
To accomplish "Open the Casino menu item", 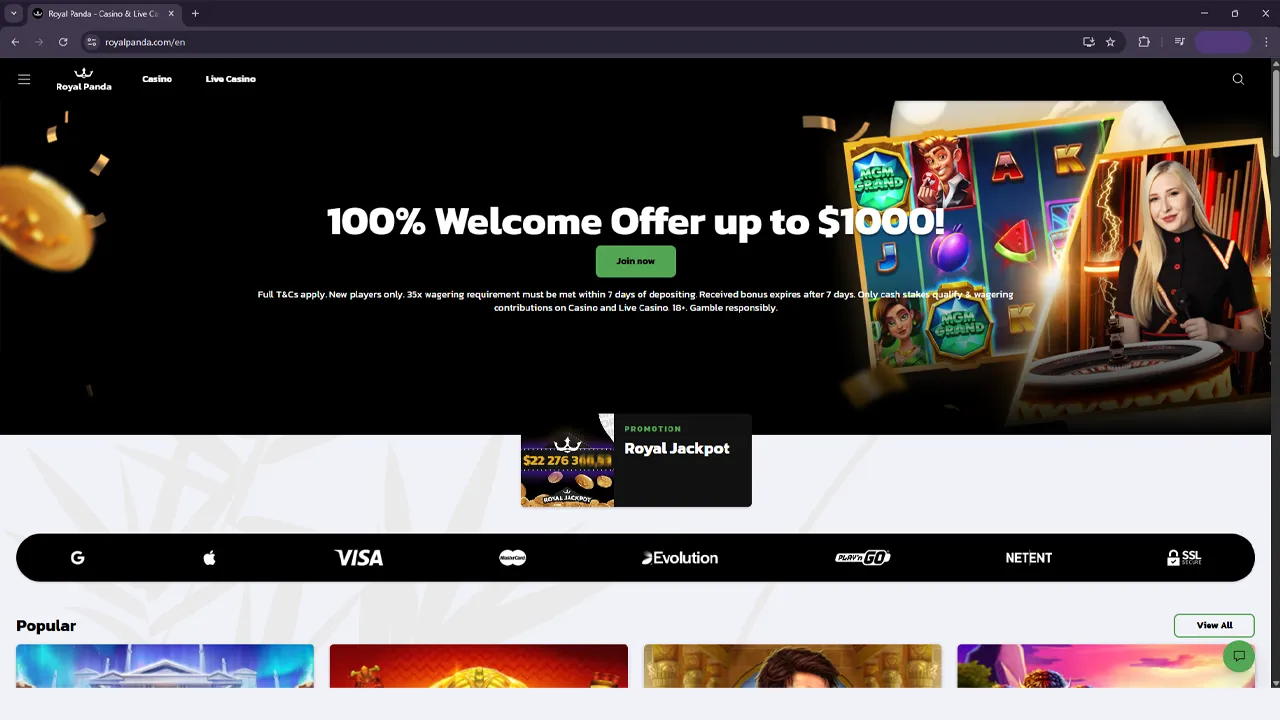I will tap(157, 79).
